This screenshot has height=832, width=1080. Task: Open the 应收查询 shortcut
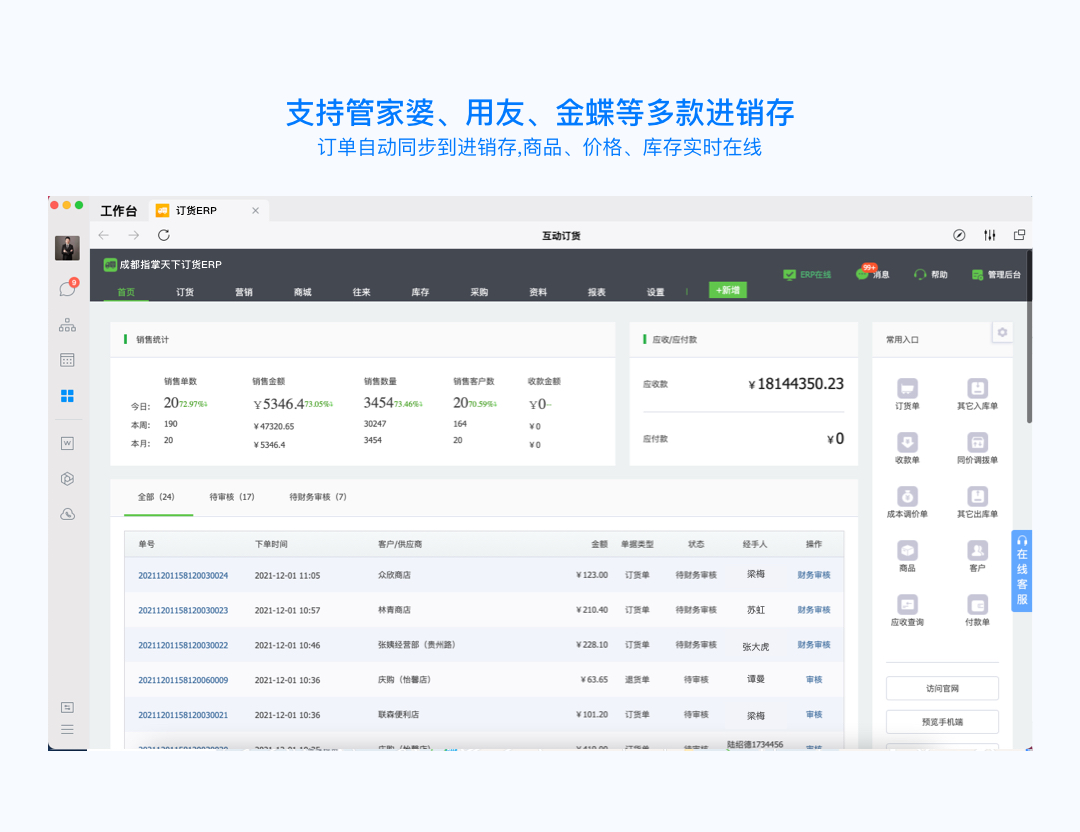tap(907, 610)
